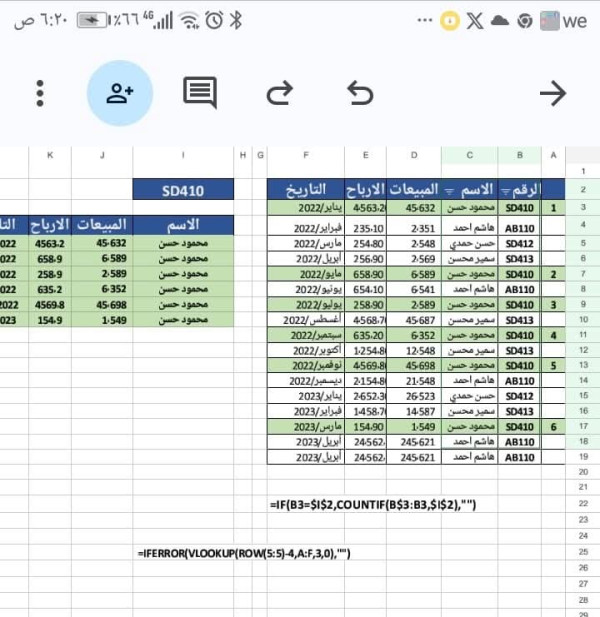Open the comments icon
This screenshot has width=600, height=617.
(x=200, y=93)
